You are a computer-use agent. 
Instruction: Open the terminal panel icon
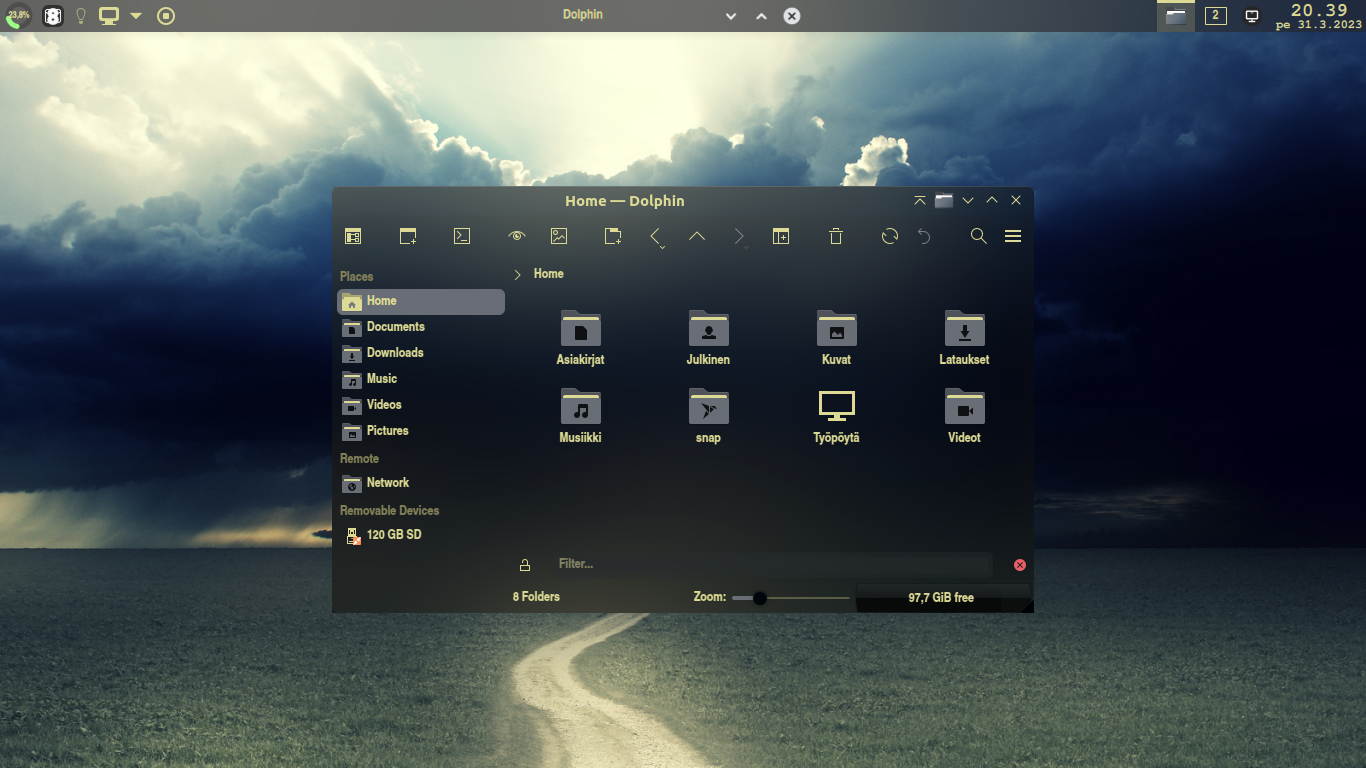click(x=462, y=236)
